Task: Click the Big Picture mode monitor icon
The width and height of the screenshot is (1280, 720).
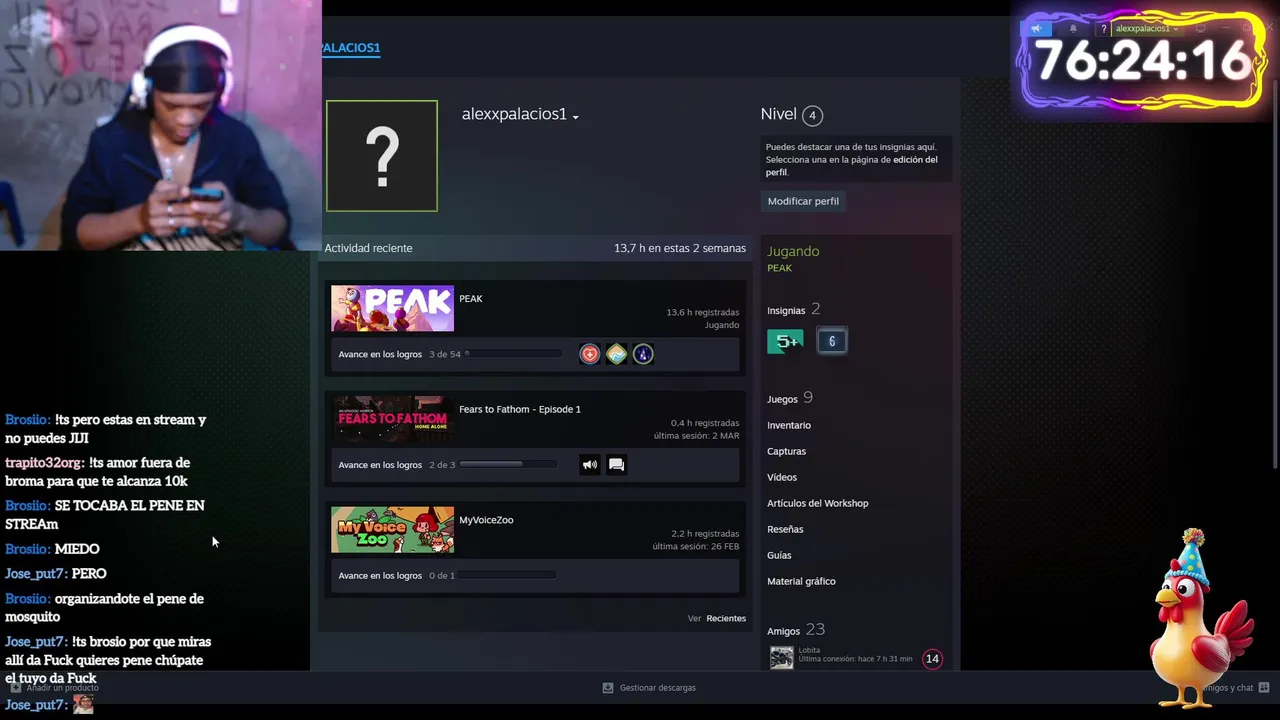Action: tap(1200, 29)
